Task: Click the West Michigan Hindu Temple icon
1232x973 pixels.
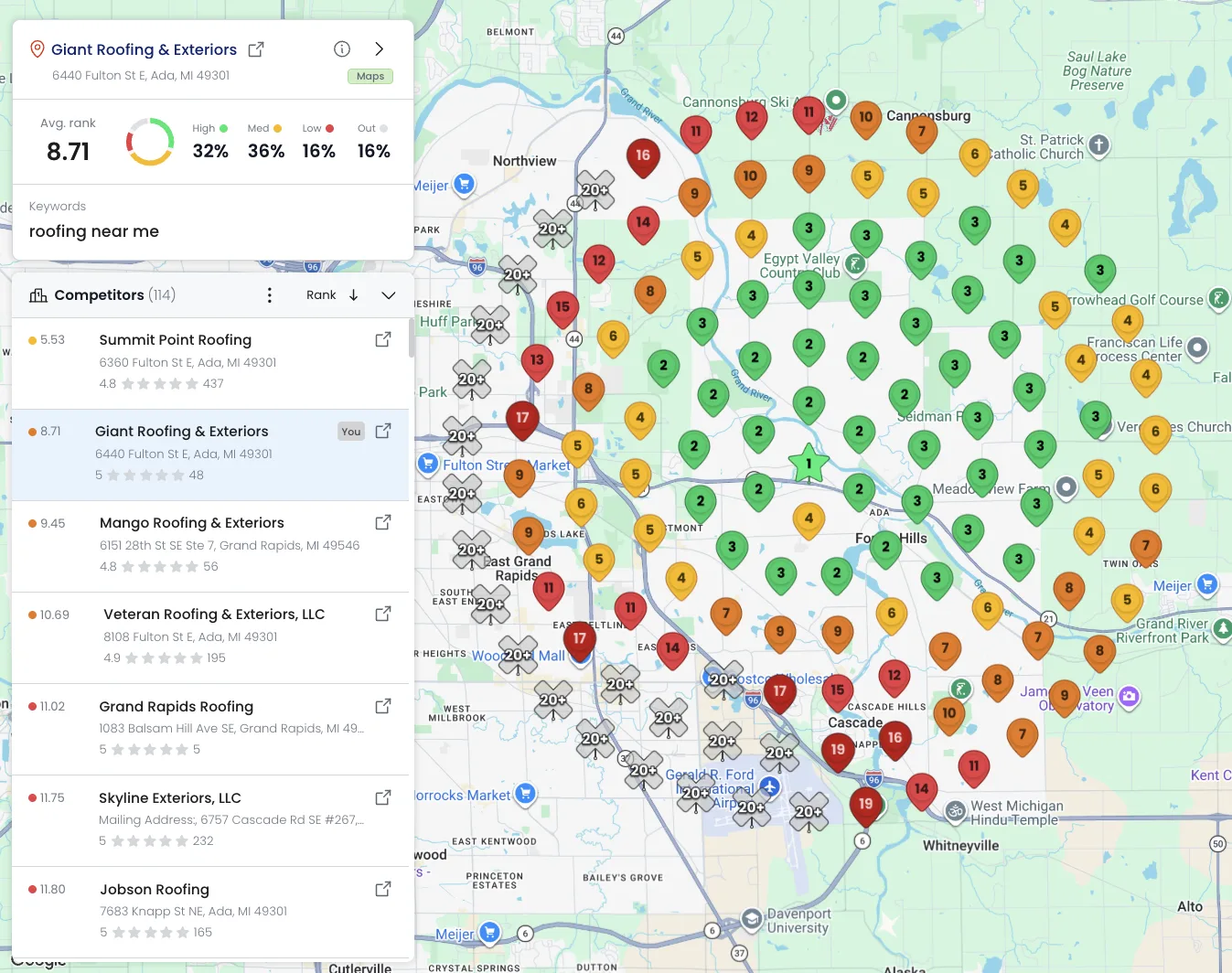Action: (x=956, y=810)
